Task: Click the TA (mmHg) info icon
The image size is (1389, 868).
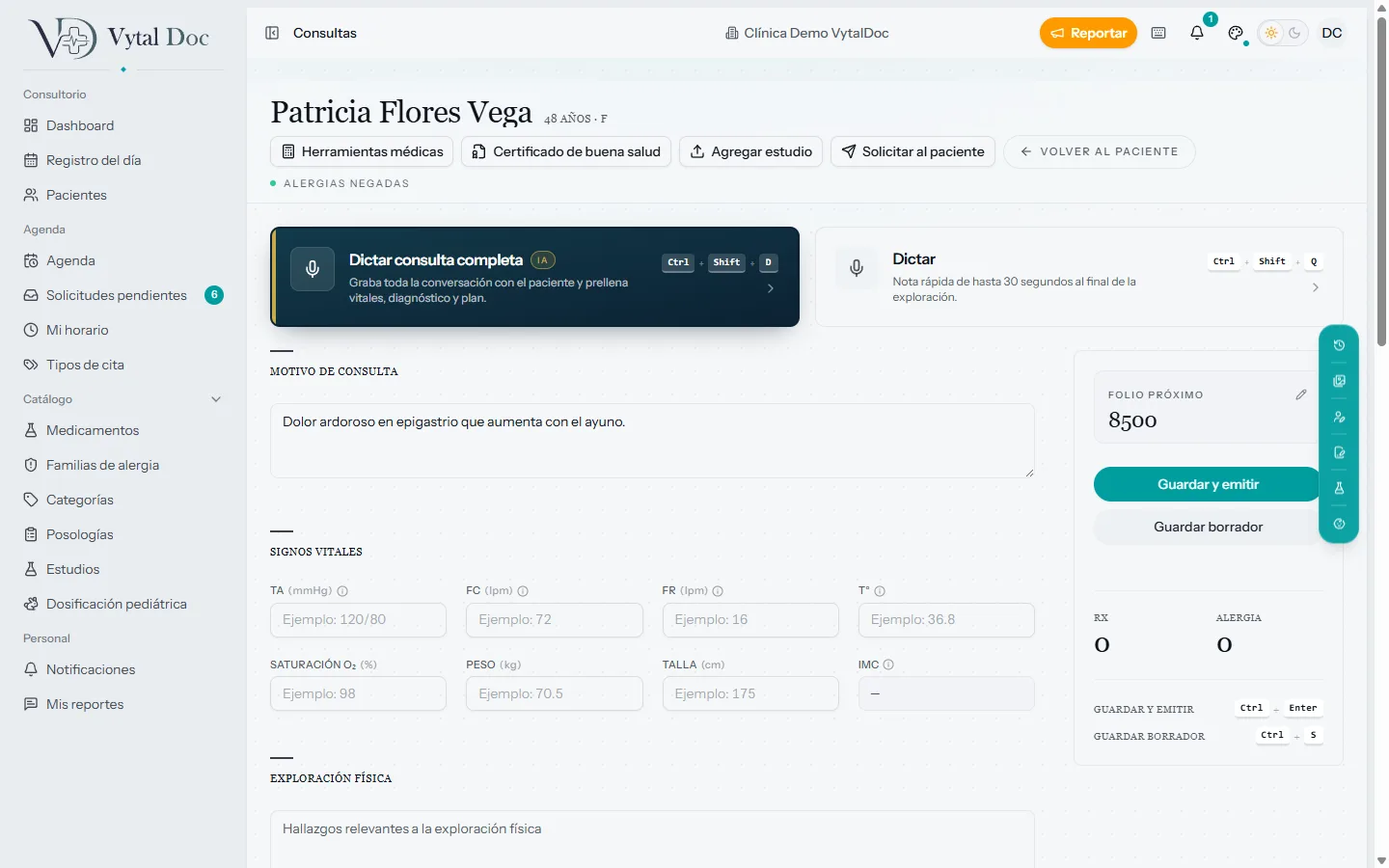Action: tap(342, 591)
